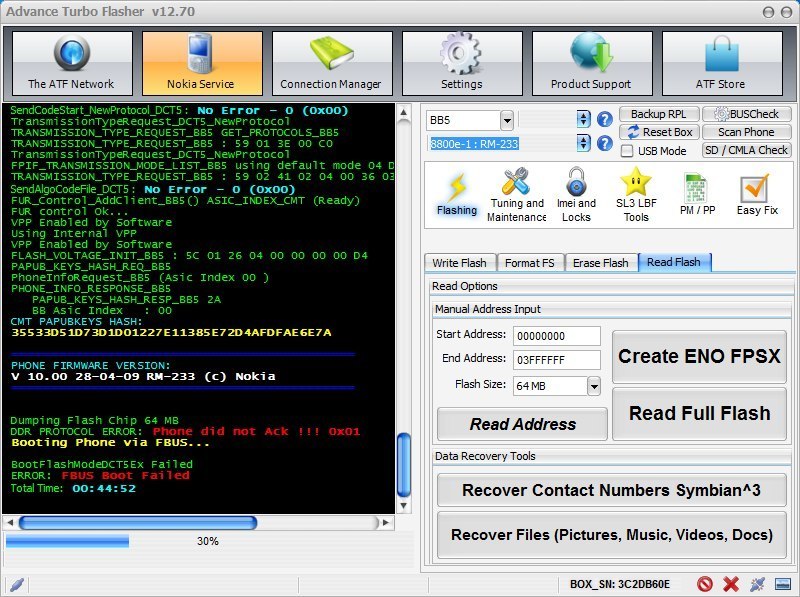Open the Settings gear section
The height and width of the screenshot is (597, 800).
[x=461, y=63]
